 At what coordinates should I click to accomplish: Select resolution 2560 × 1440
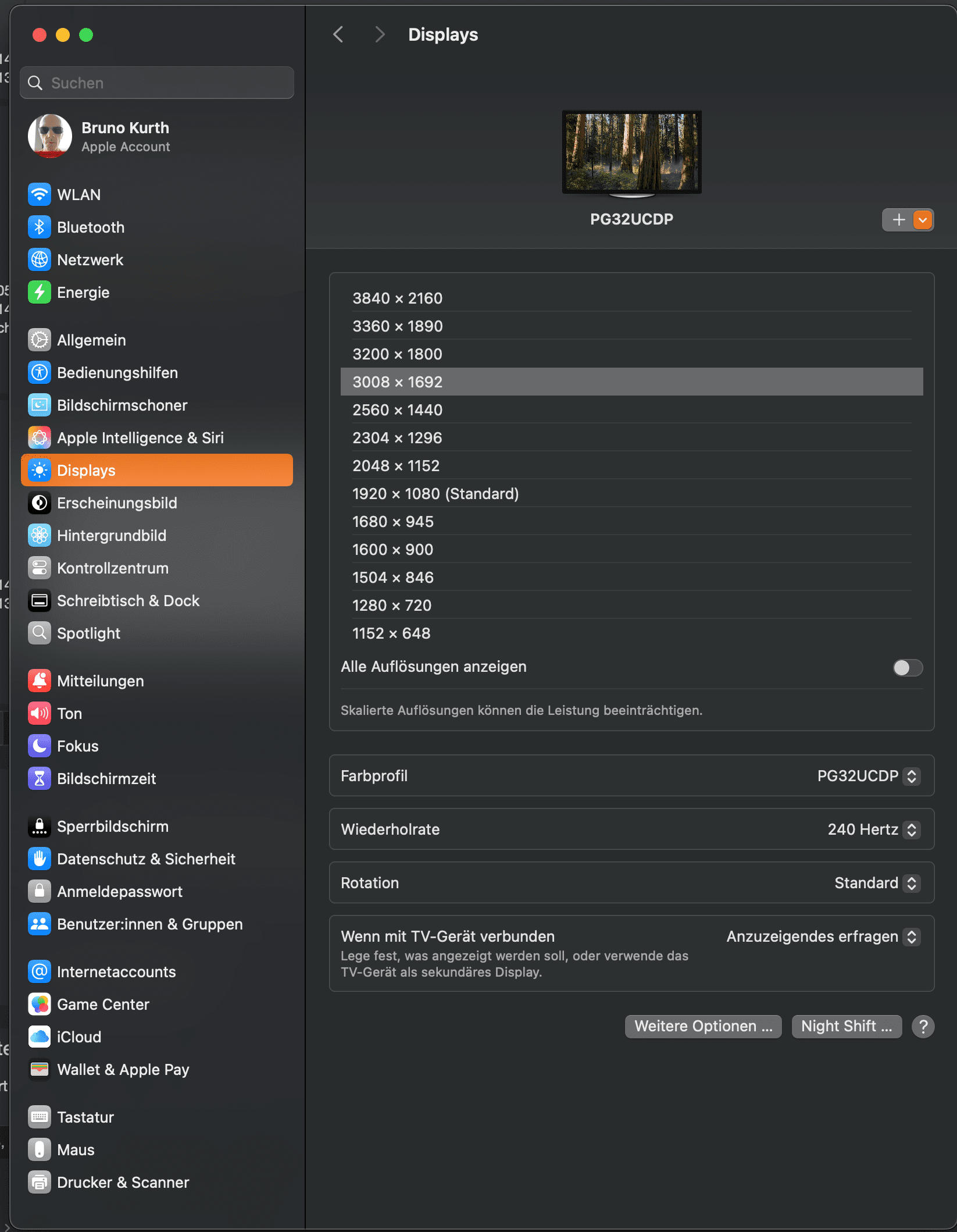[632, 410]
